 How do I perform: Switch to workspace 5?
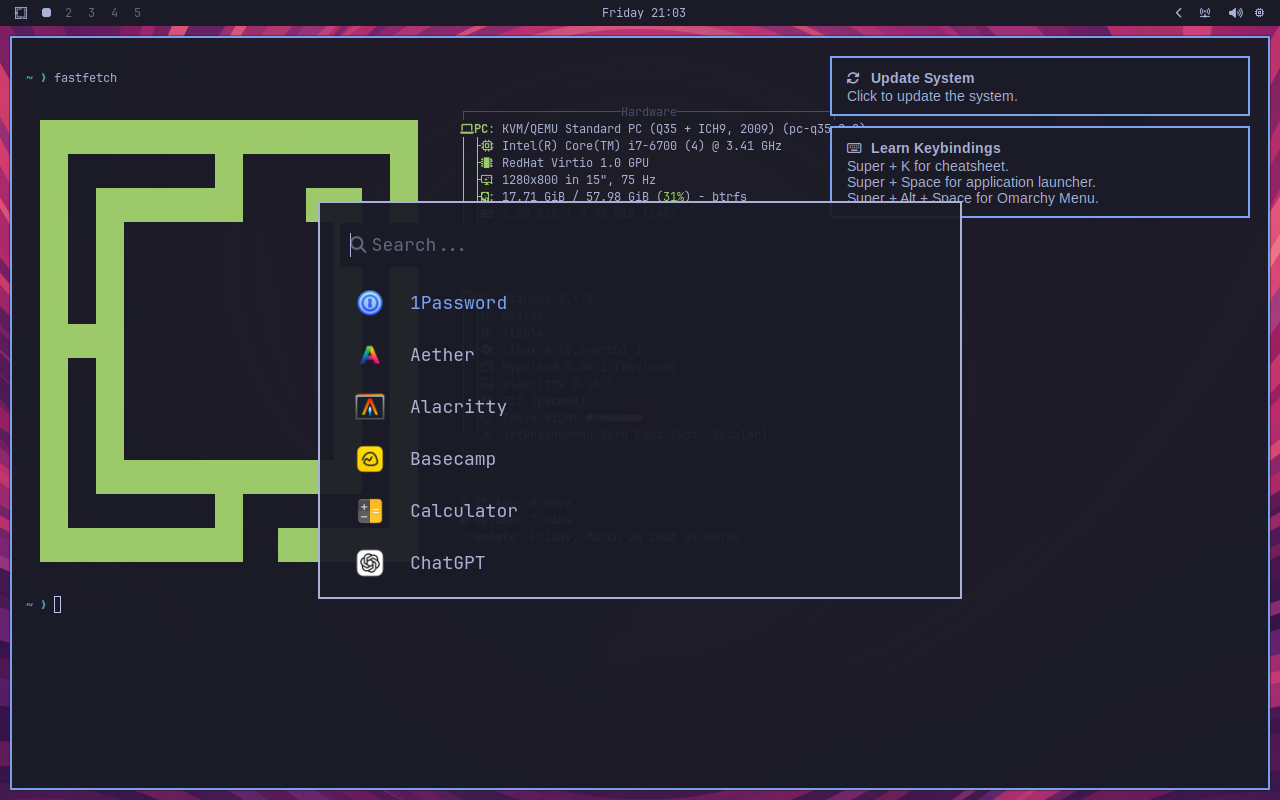point(136,13)
